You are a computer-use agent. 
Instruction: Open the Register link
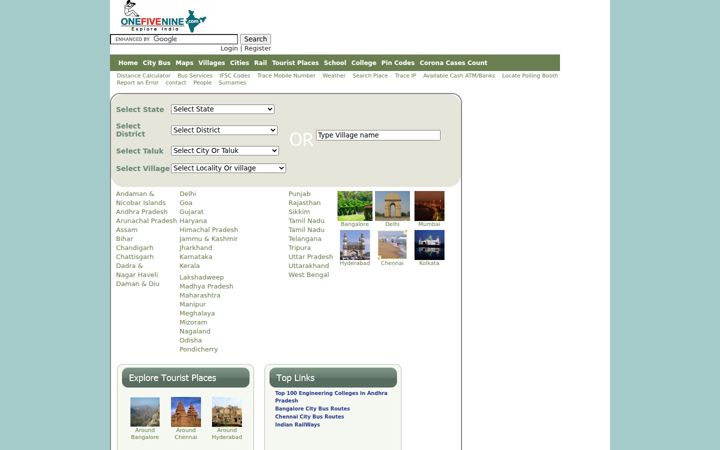tap(258, 48)
